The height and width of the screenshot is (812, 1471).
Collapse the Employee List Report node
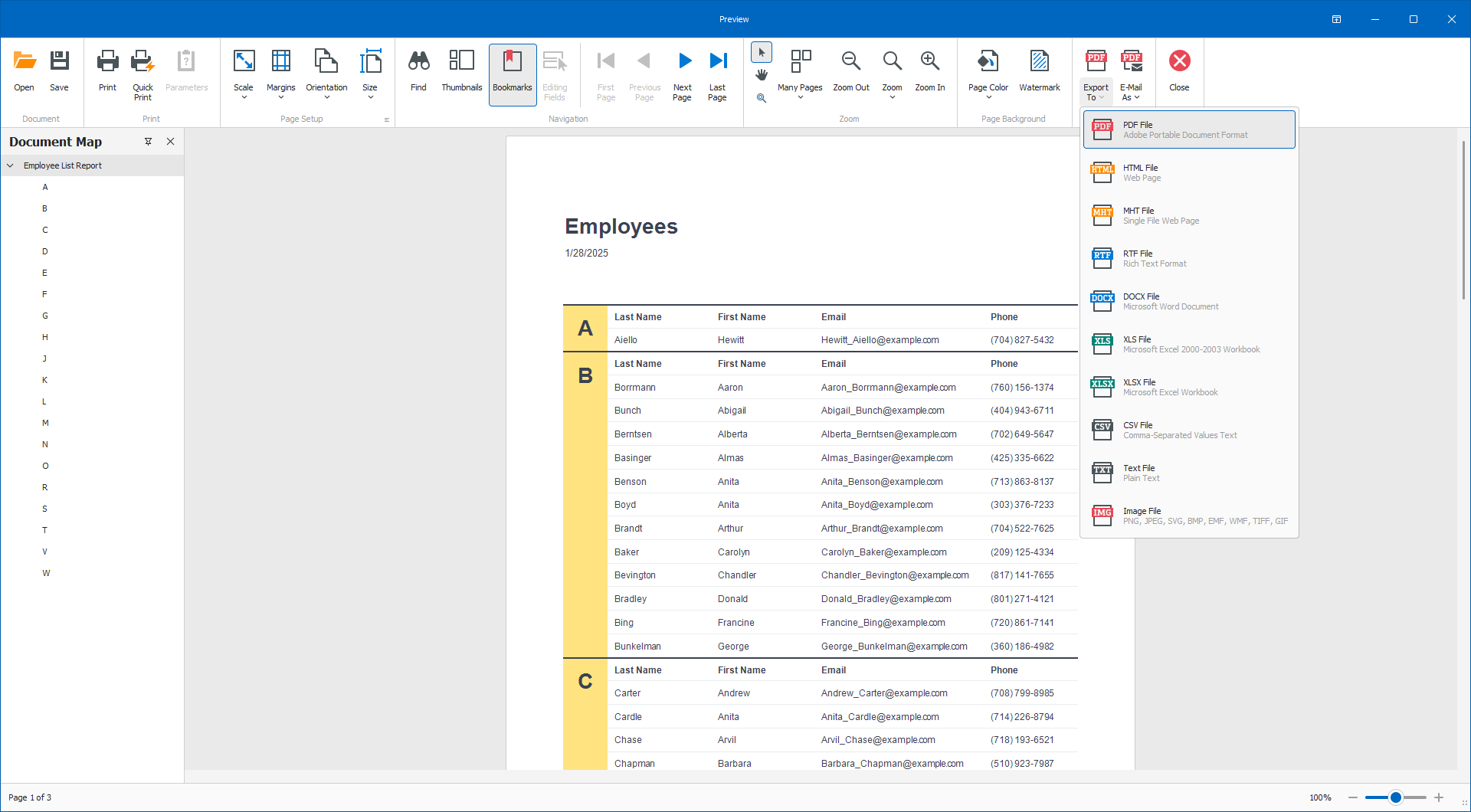(x=11, y=165)
